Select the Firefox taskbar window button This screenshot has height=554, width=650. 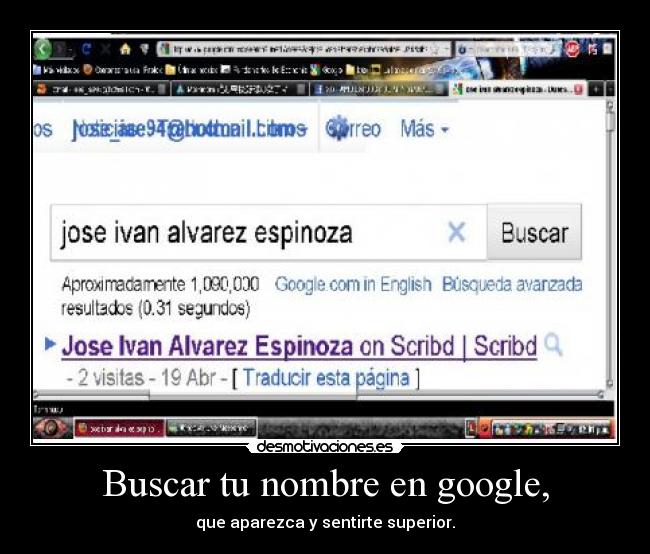pos(119,428)
